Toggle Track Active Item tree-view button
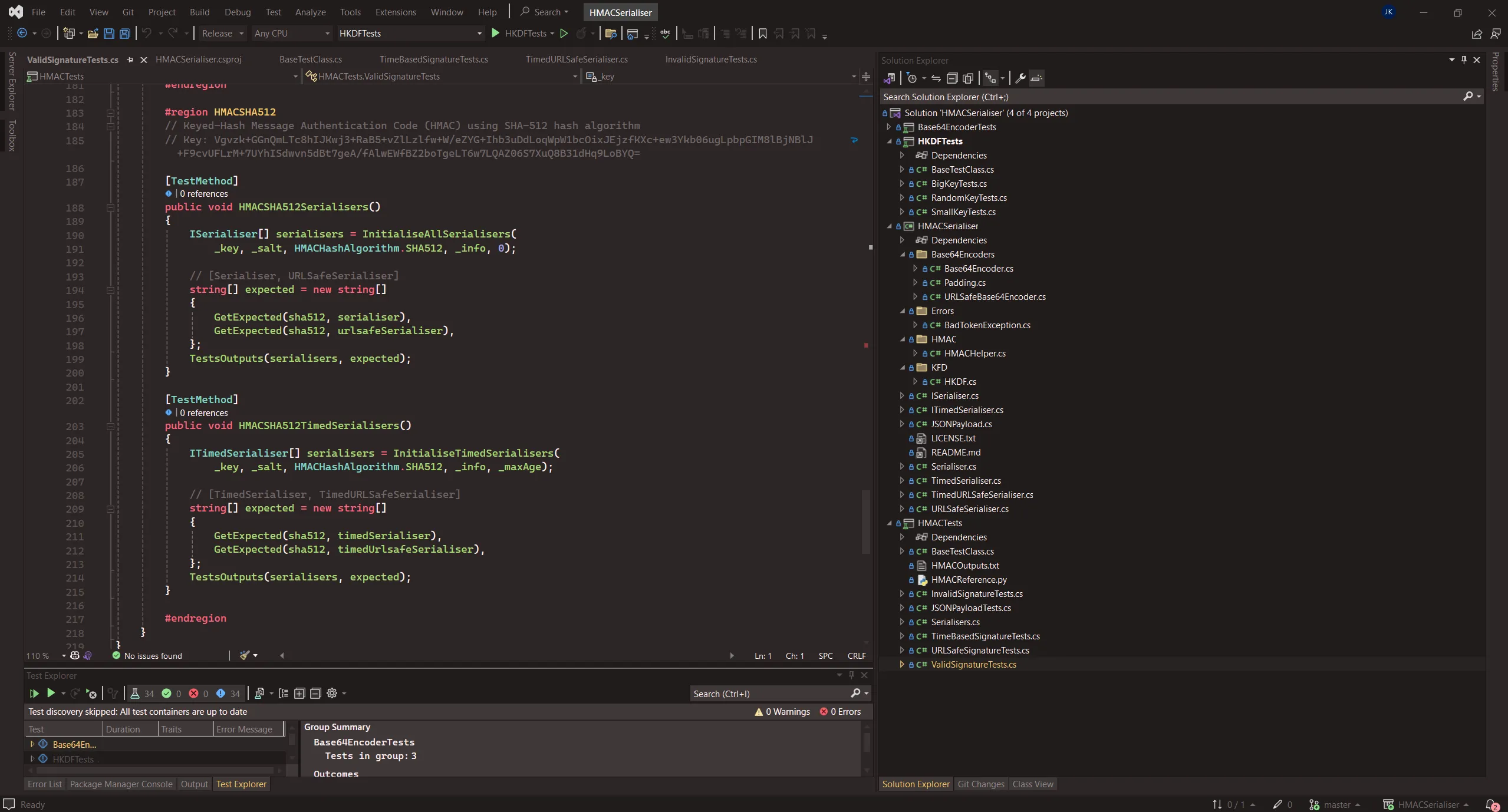 [x=991, y=78]
